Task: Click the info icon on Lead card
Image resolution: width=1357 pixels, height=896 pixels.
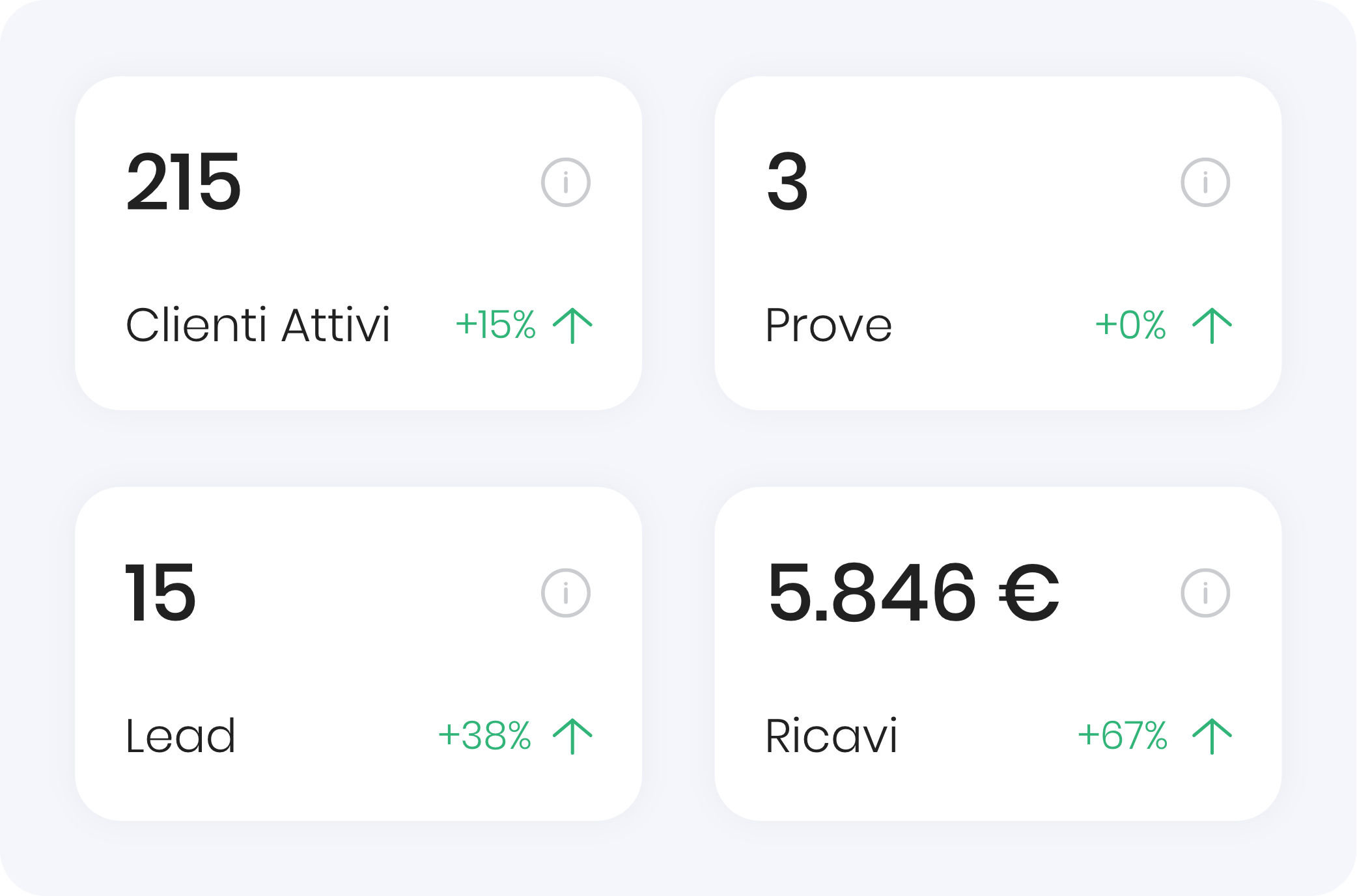Action: 565,593
